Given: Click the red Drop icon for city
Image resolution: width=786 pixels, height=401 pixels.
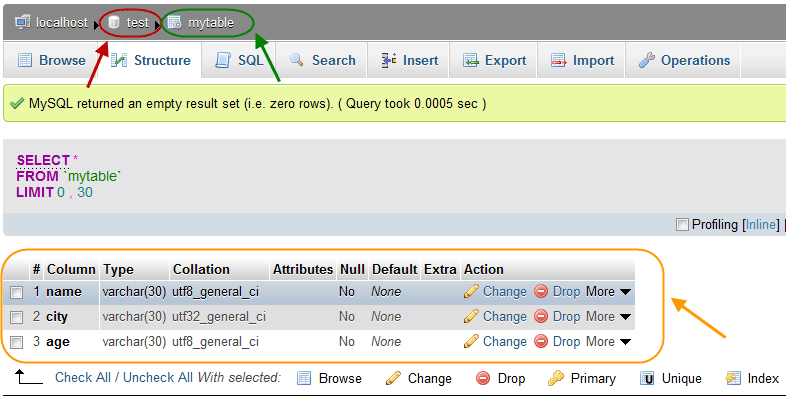Looking at the screenshot, I should coord(541,316).
